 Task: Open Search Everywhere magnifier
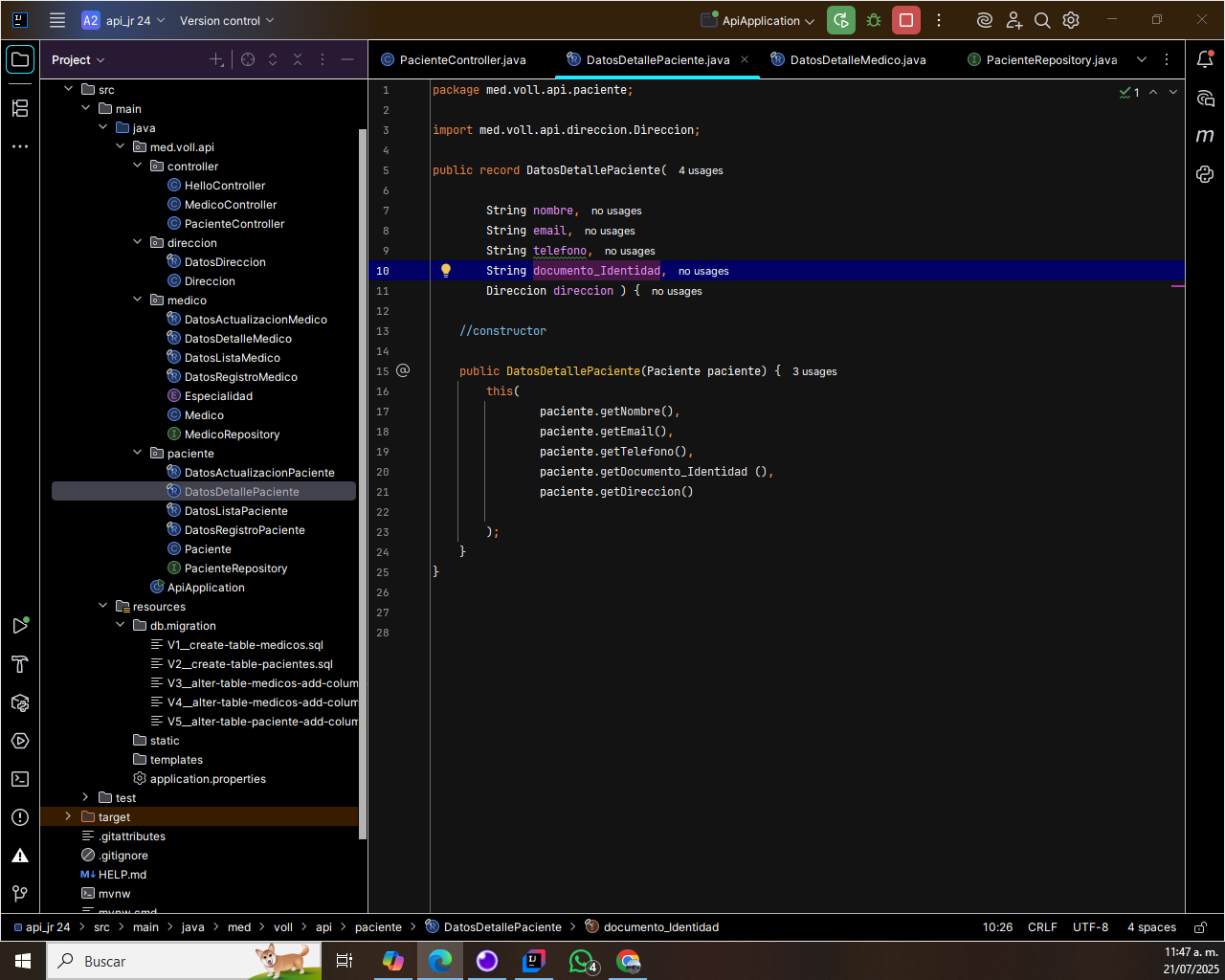point(1043,20)
